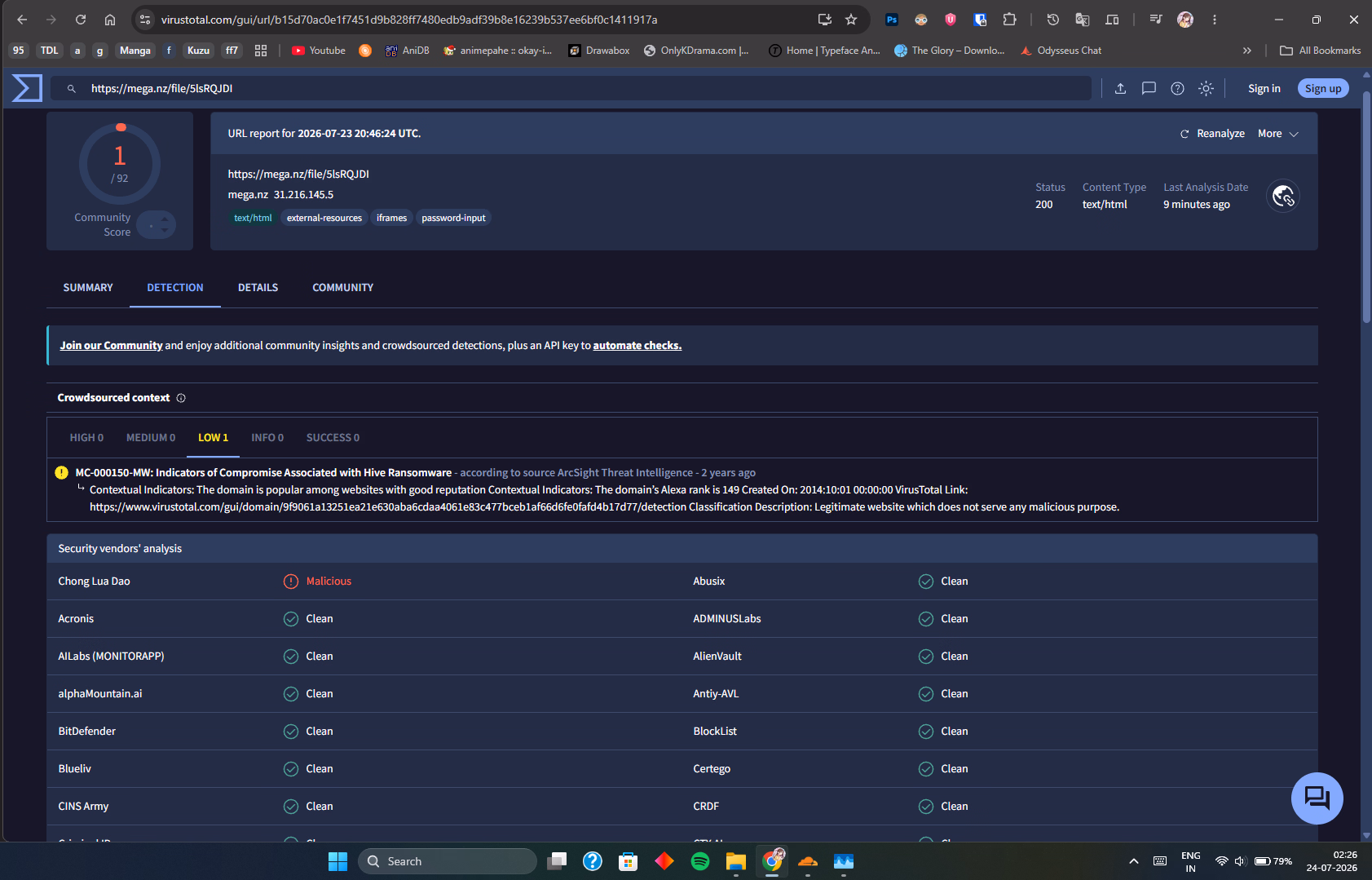The image size is (1372, 880).
Task: Click the Reanalyze refresh icon
Action: click(1185, 134)
